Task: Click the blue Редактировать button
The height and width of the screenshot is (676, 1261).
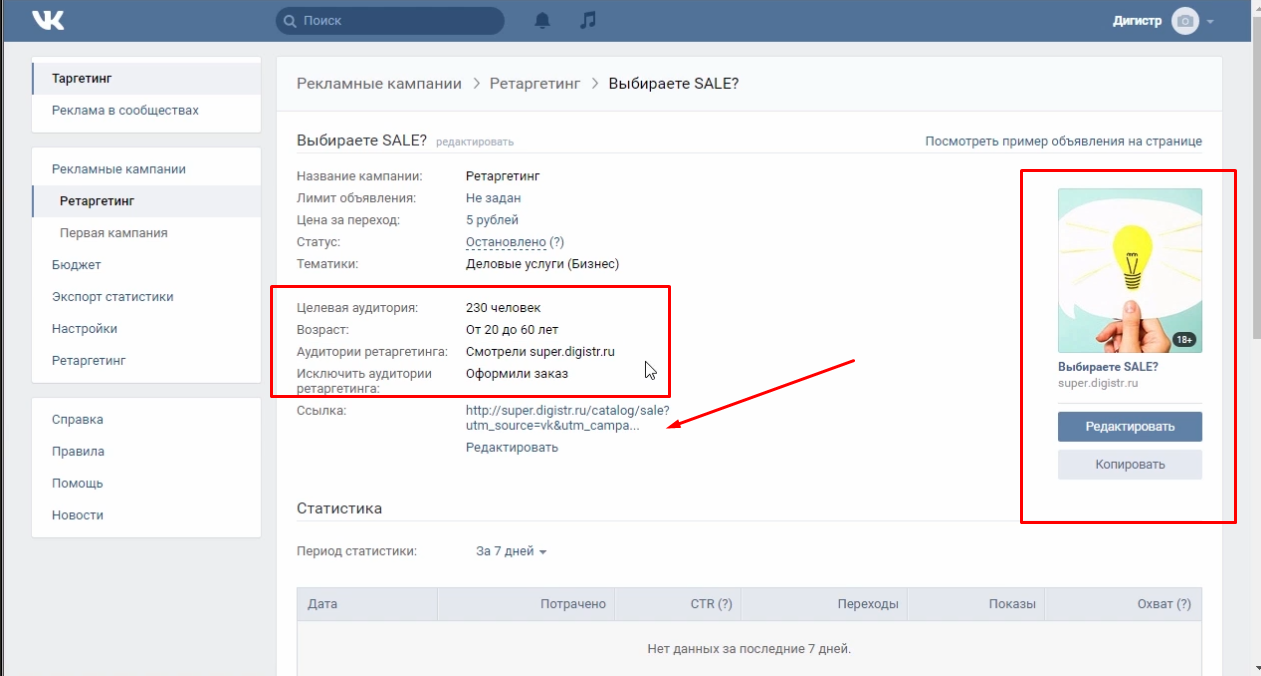Action: [1130, 427]
